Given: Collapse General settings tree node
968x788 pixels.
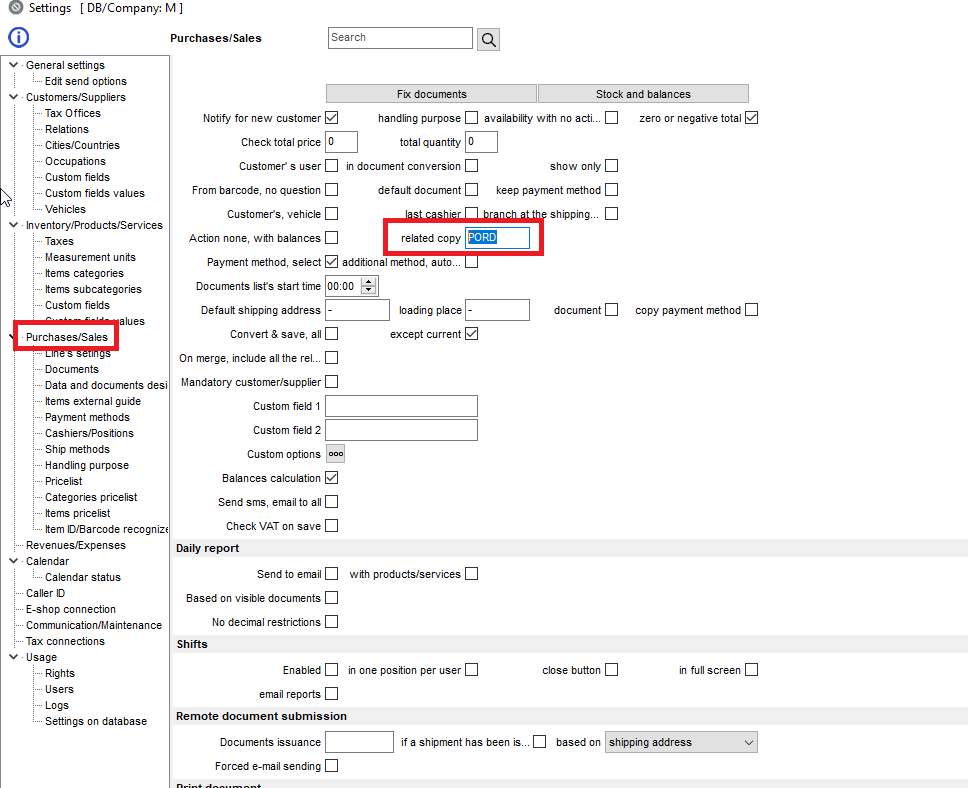Looking at the screenshot, I should 13,65.
